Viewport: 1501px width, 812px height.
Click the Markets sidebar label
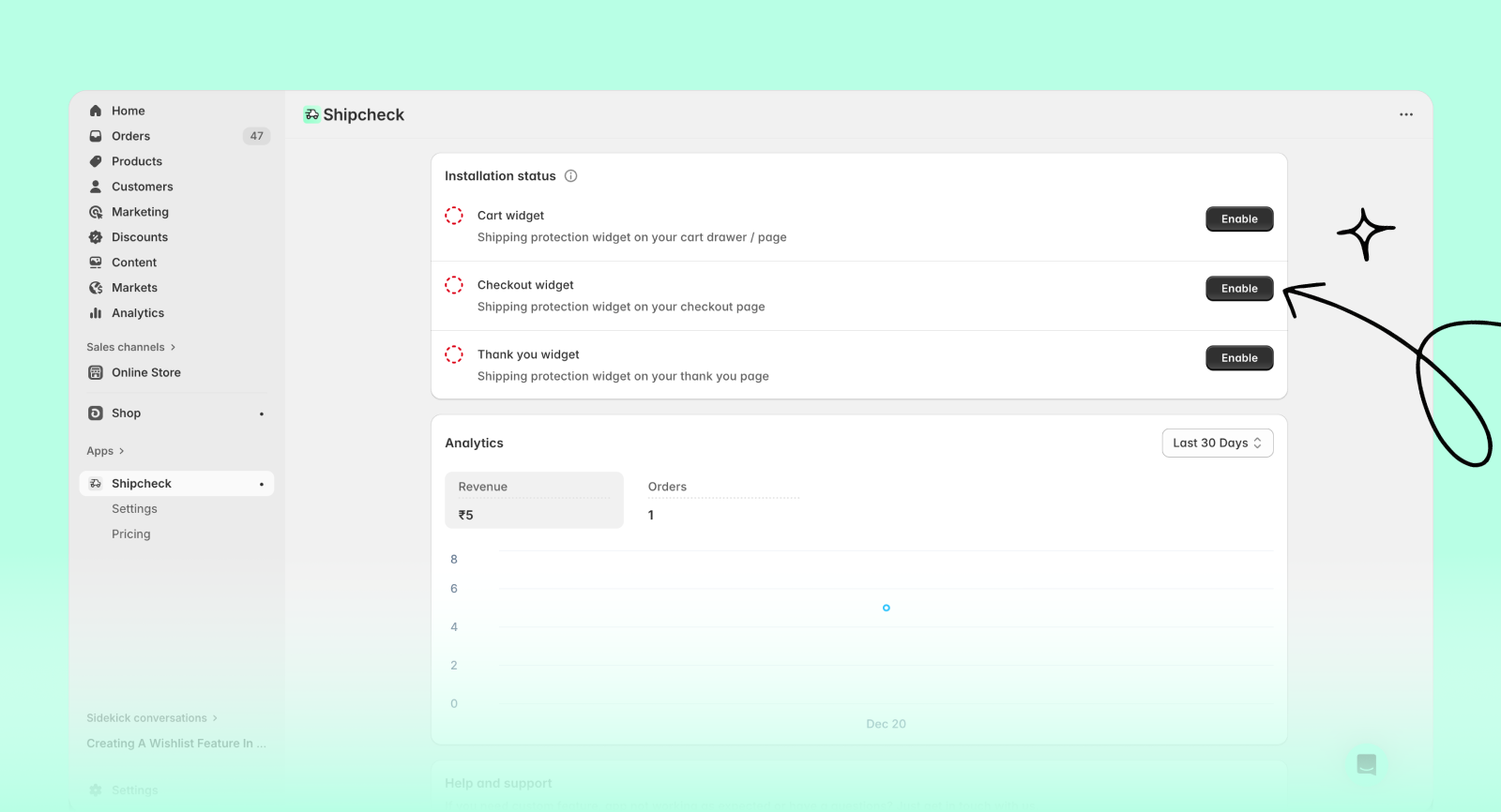134,288
